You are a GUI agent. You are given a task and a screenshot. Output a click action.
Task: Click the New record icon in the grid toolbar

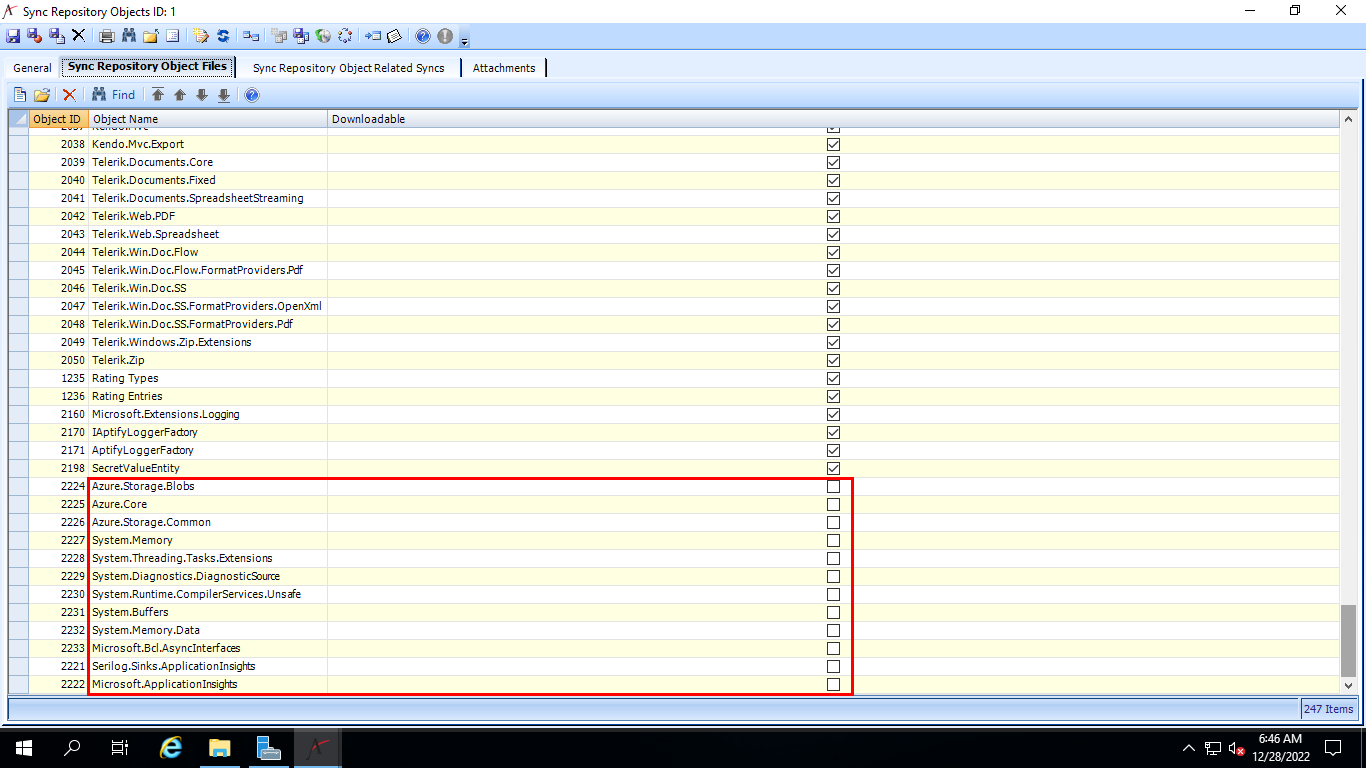tap(20, 95)
